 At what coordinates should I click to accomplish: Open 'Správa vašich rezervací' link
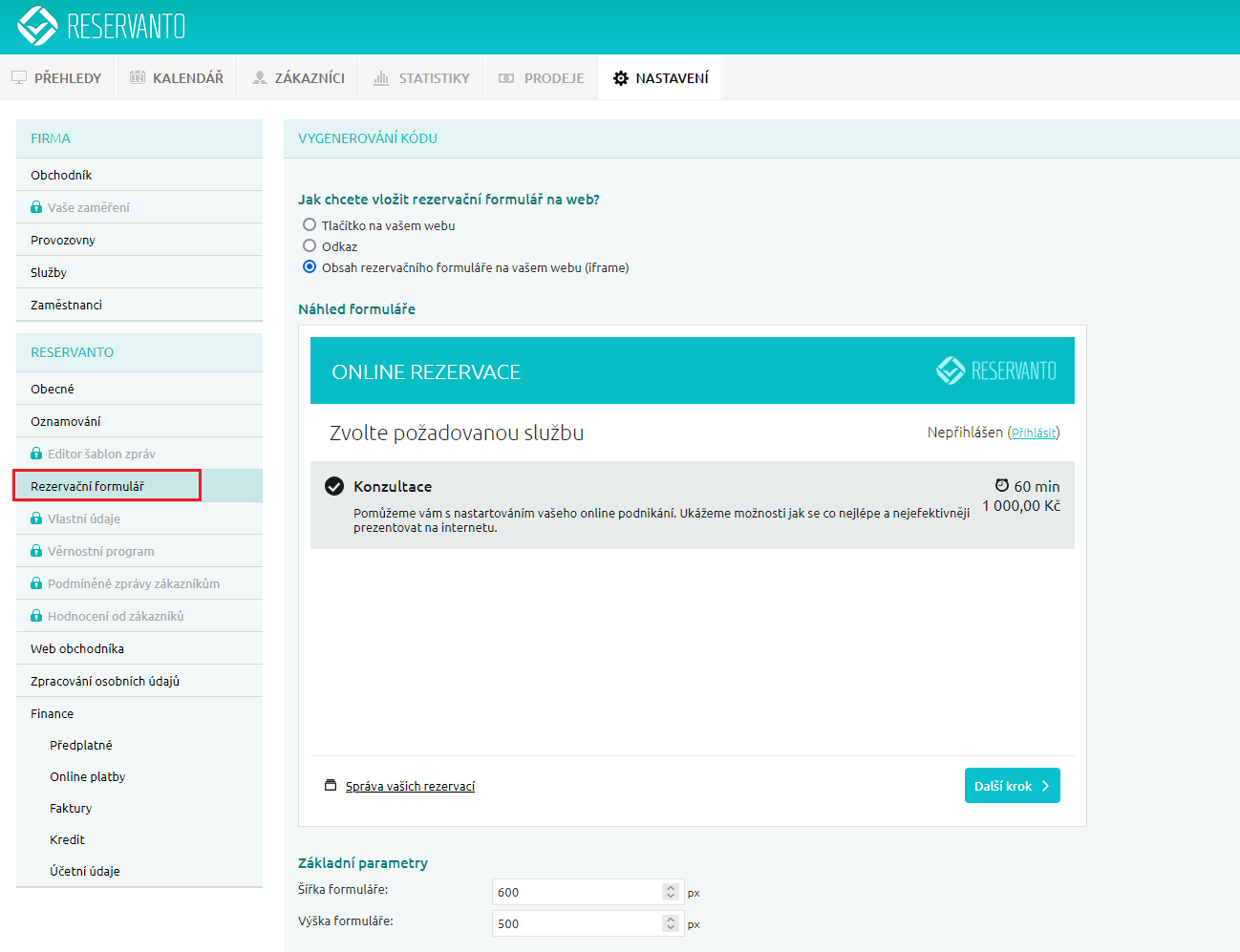click(410, 787)
